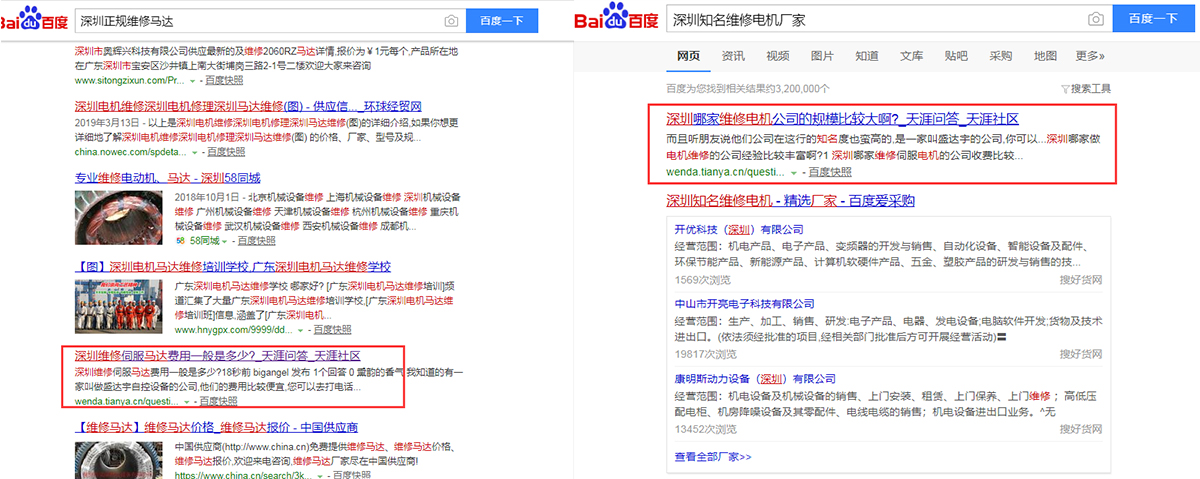The width and height of the screenshot is (1200, 479).
Task: Click 查看全部厂家>> link
Action: coord(713,457)
